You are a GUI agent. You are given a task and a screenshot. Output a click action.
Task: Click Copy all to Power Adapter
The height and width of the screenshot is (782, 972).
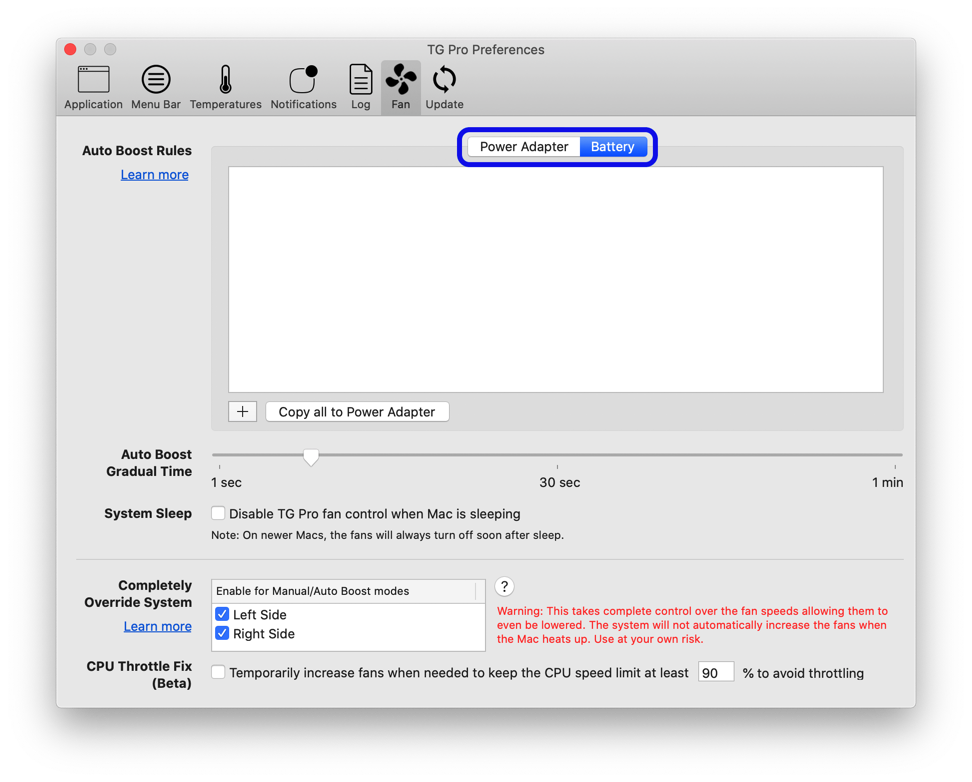(x=357, y=412)
